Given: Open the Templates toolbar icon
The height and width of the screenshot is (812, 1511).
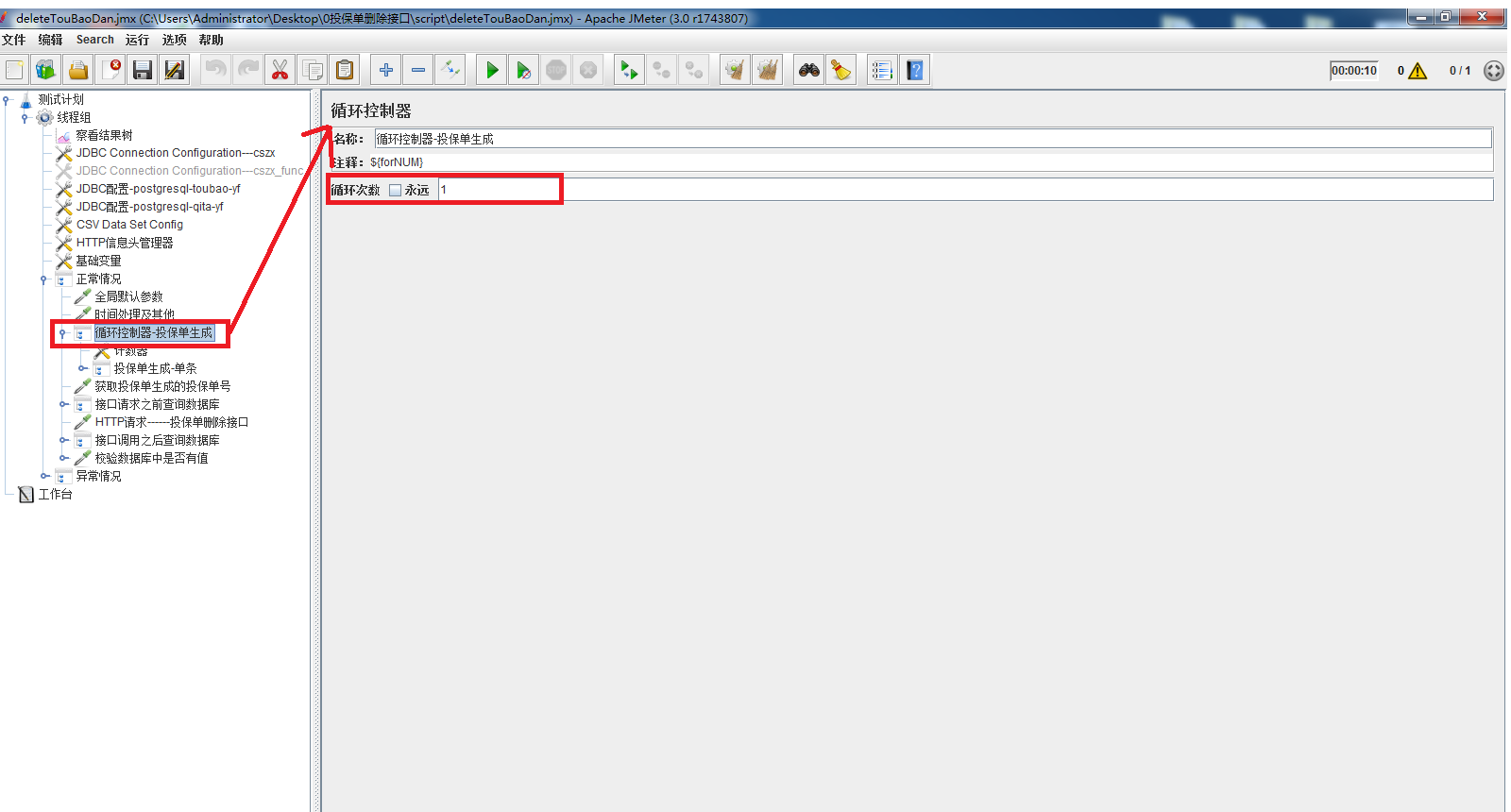Looking at the screenshot, I should pyautogui.click(x=45, y=70).
